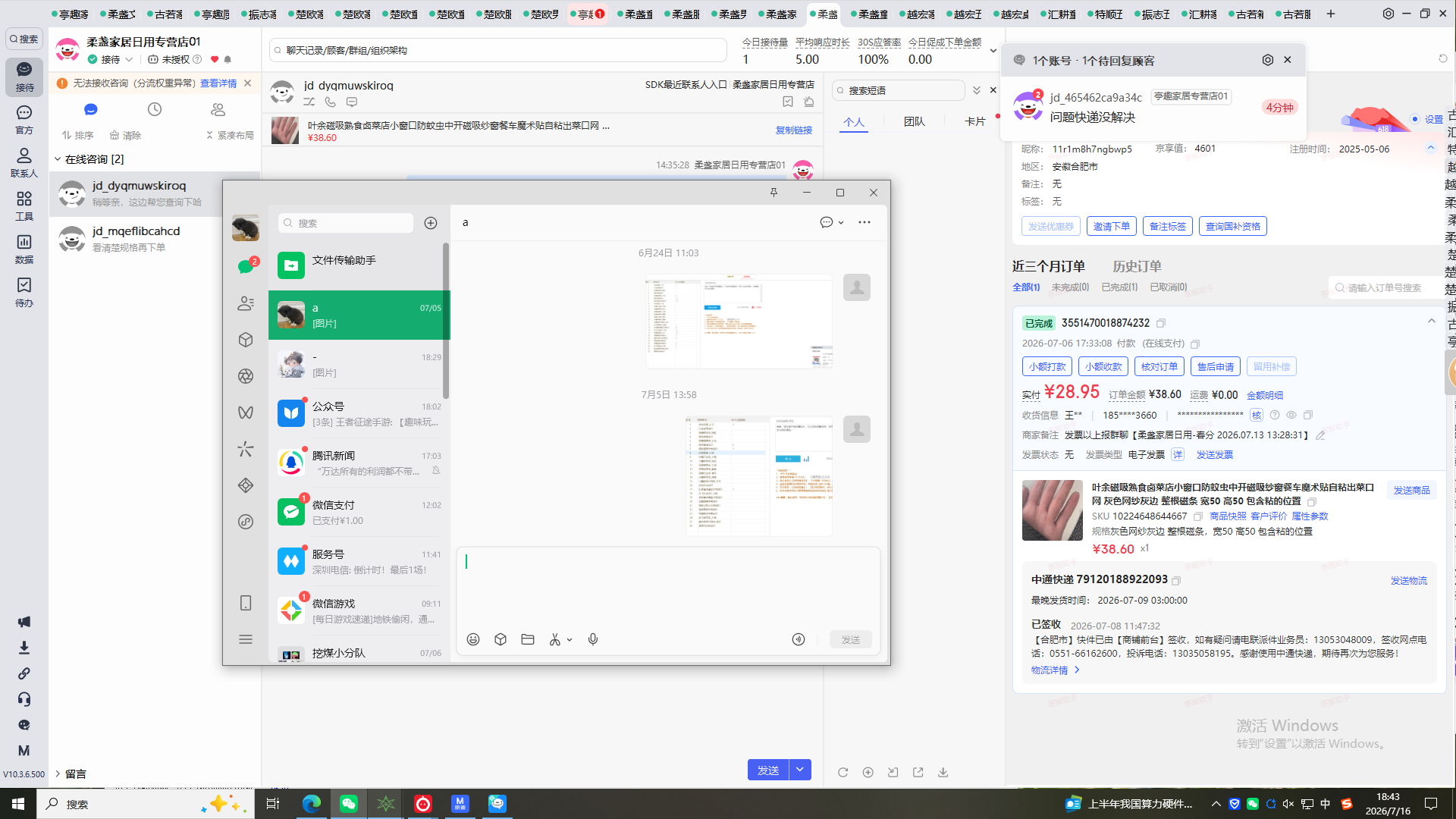
Task: Open Microsoft Edge from taskbar
Action: click(x=311, y=804)
